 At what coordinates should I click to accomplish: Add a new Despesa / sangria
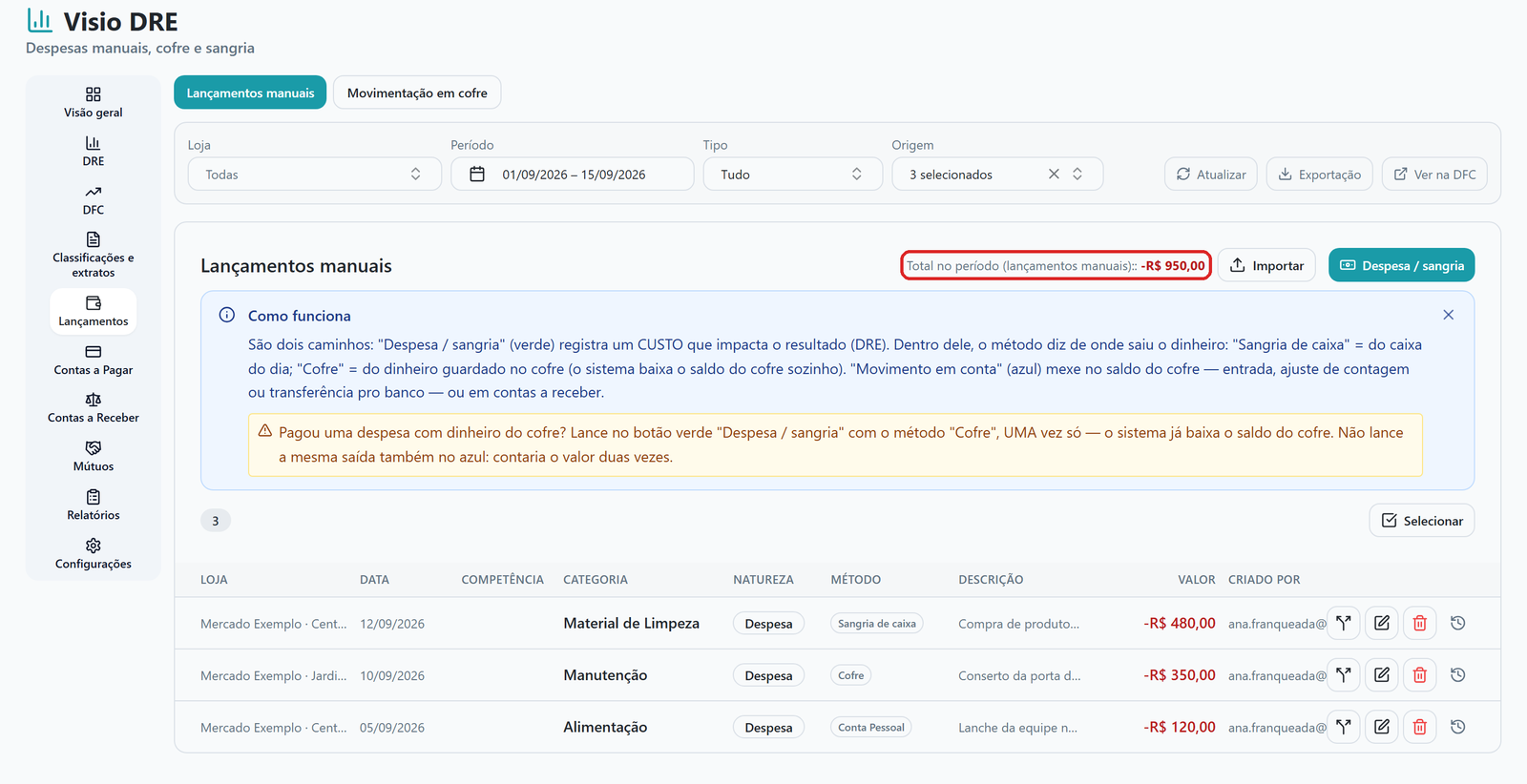(1401, 265)
